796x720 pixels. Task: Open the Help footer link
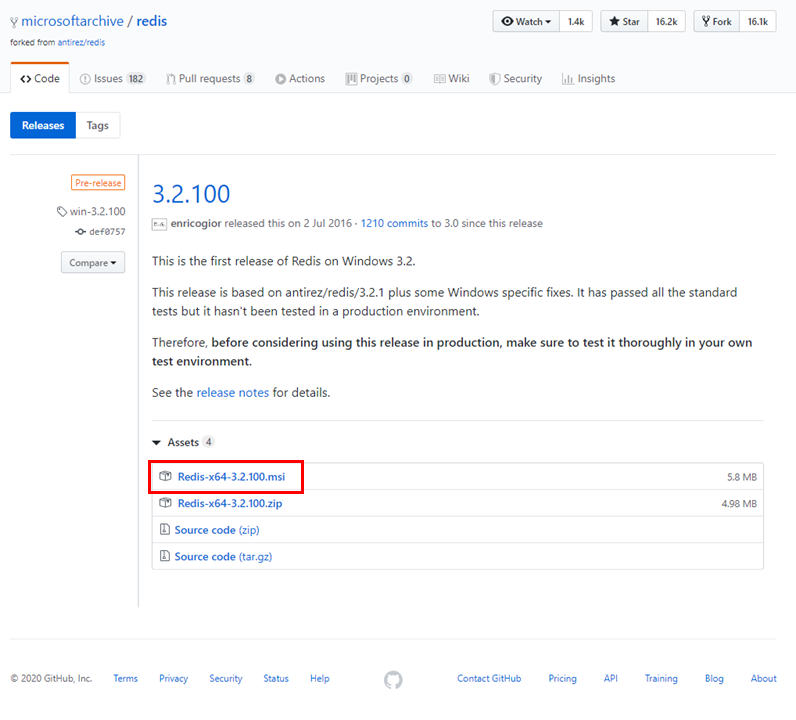(x=320, y=678)
